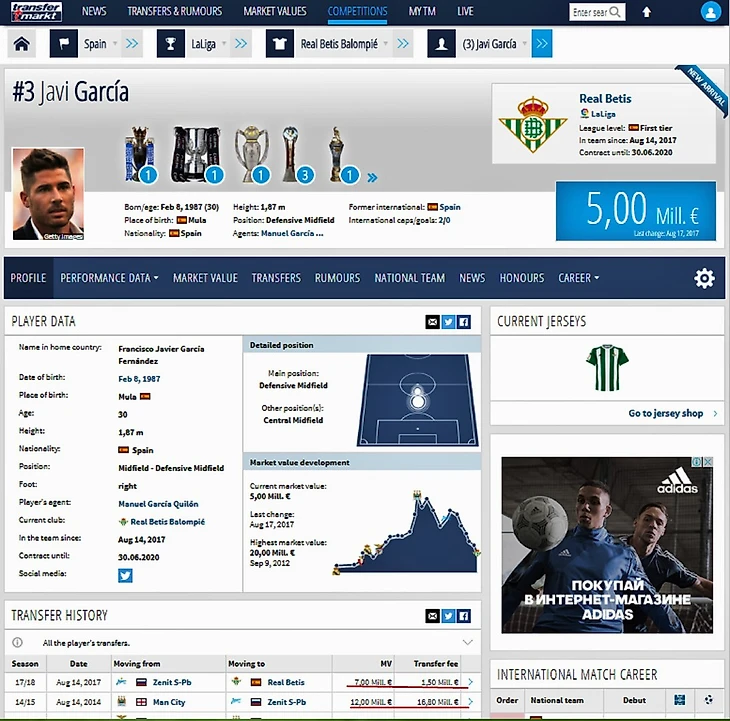
Task: Click blue double arrow after Javi García
Action: pyautogui.click(x=542, y=44)
